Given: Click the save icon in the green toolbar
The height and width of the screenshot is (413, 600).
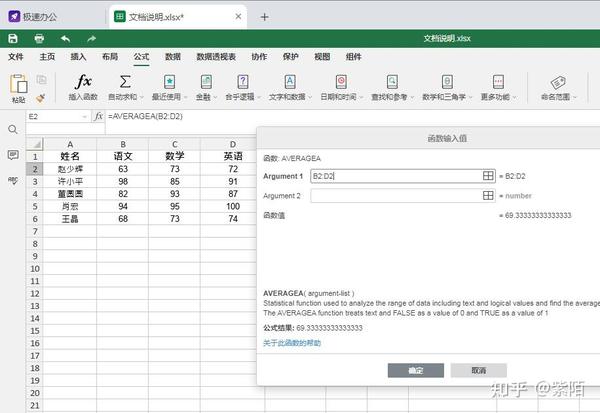Looking at the screenshot, I should tap(13, 38).
